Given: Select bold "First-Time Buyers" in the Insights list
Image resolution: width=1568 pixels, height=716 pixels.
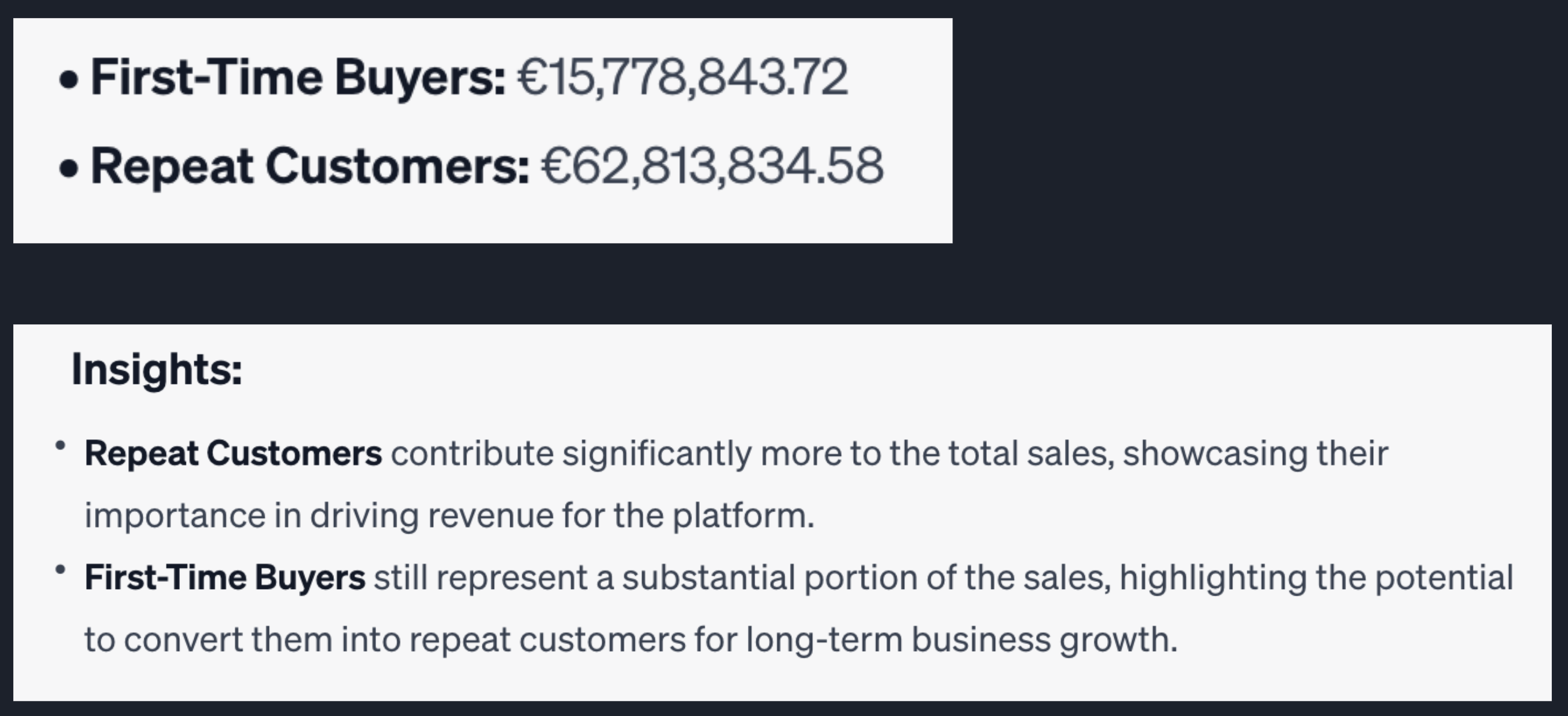Looking at the screenshot, I should point(224,577).
